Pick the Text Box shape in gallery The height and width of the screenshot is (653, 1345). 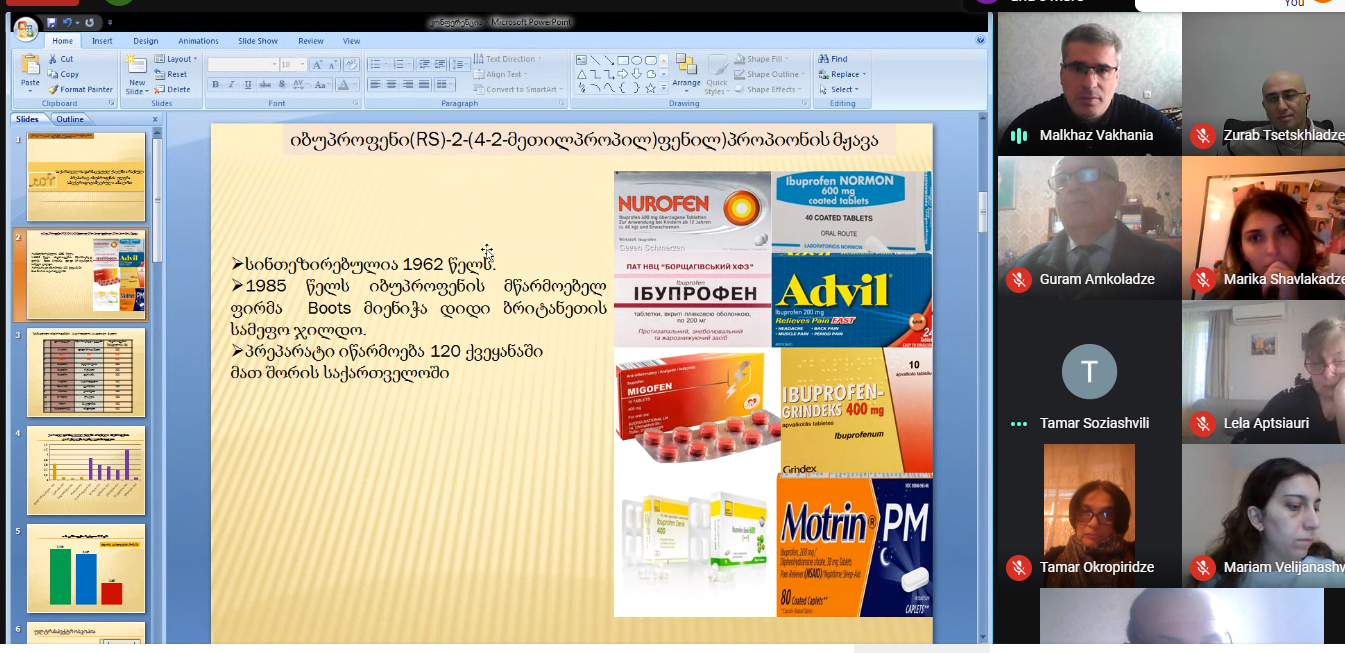pyautogui.click(x=581, y=60)
